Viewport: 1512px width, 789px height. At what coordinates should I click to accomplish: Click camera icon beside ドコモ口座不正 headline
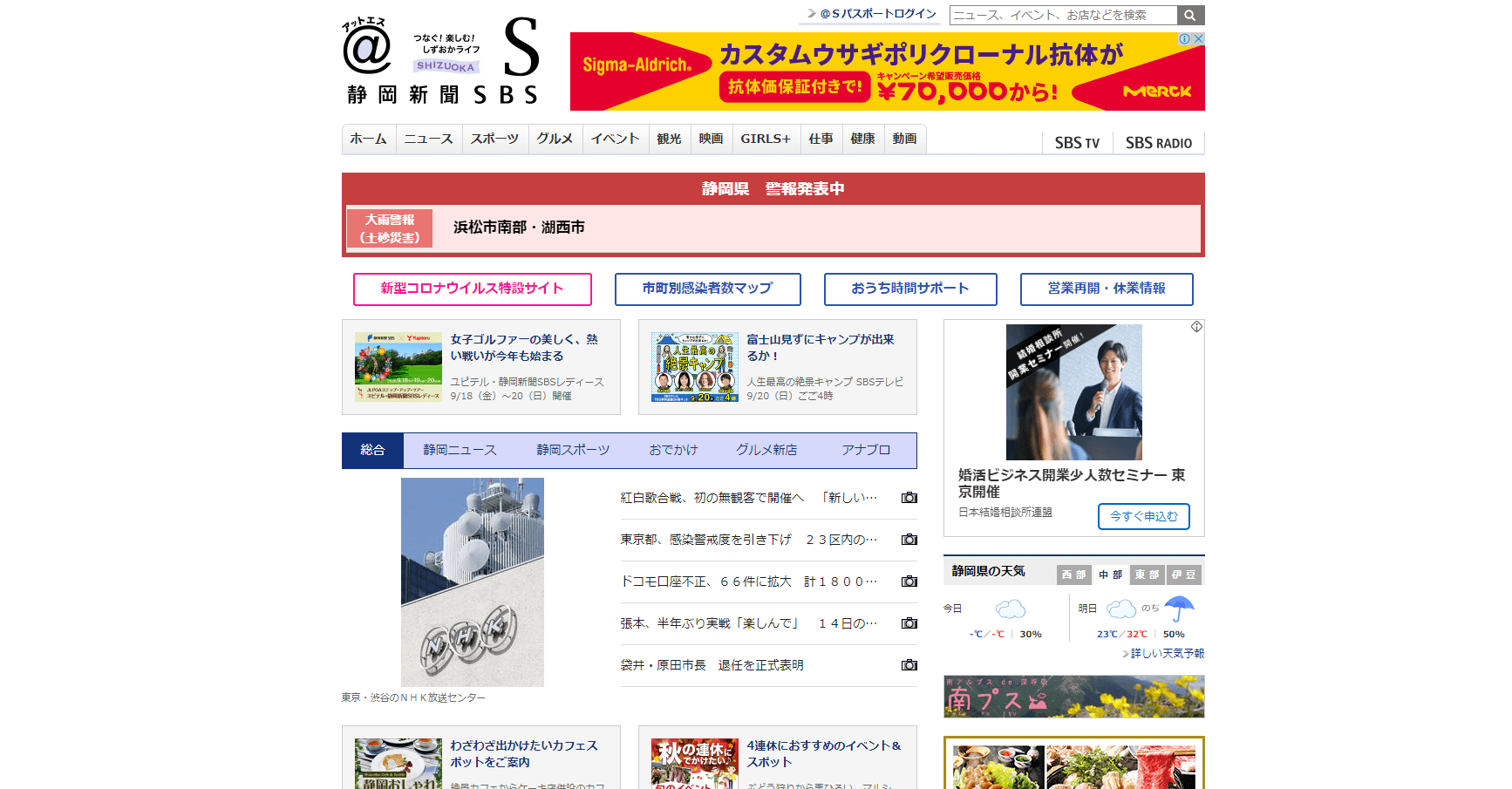tap(909, 582)
